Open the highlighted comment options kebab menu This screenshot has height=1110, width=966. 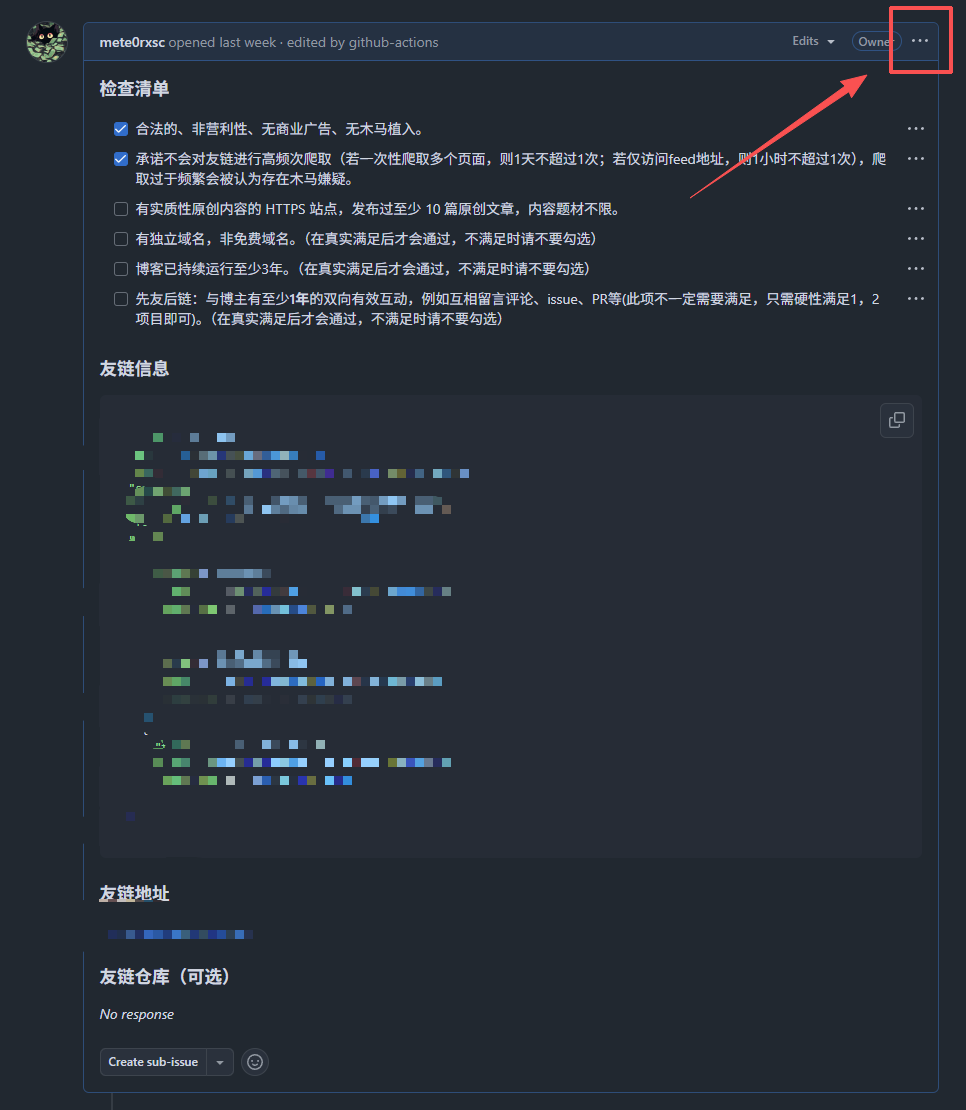pyautogui.click(x=920, y=41)
